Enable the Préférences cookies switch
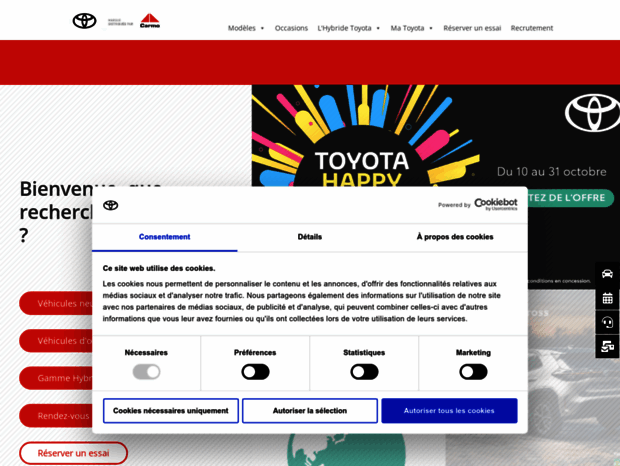620x466 pixels. pos(255,372)
